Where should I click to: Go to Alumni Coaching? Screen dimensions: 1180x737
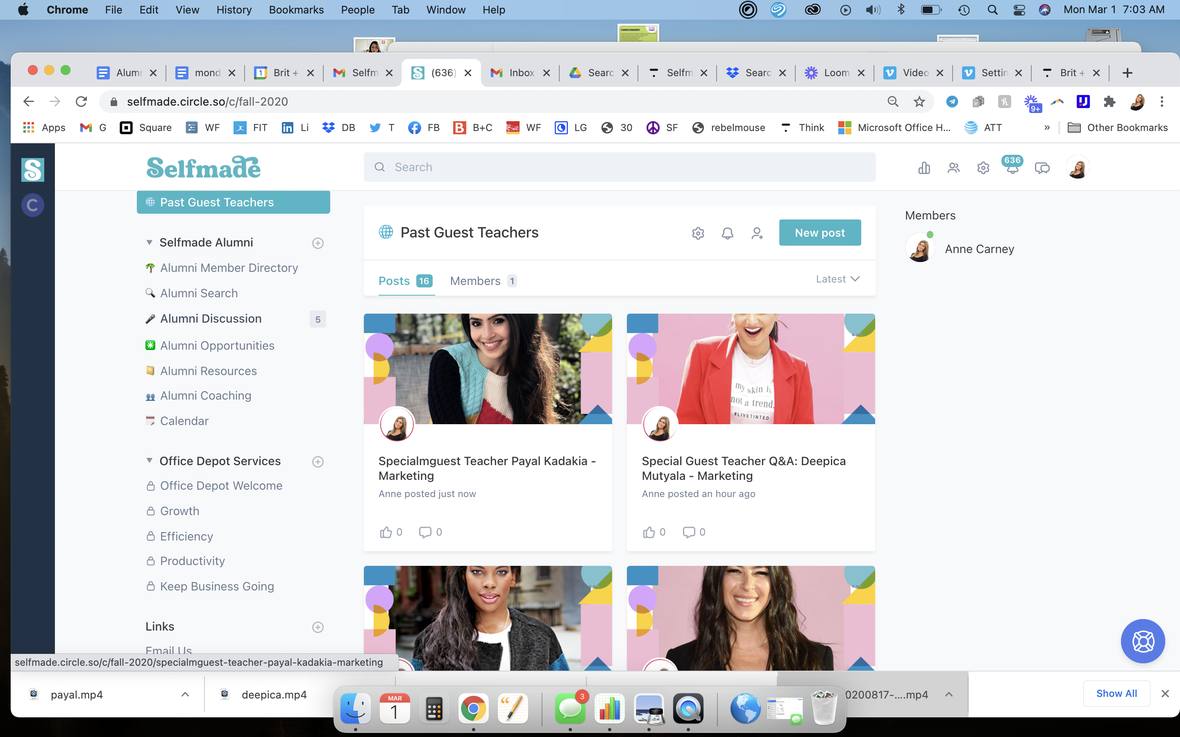205,396
